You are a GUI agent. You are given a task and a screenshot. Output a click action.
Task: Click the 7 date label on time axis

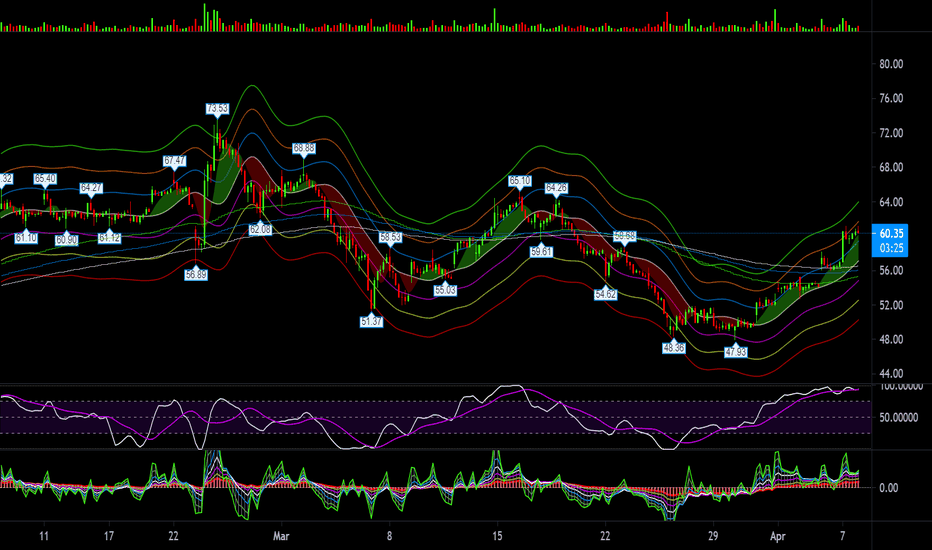click(842, 536)
